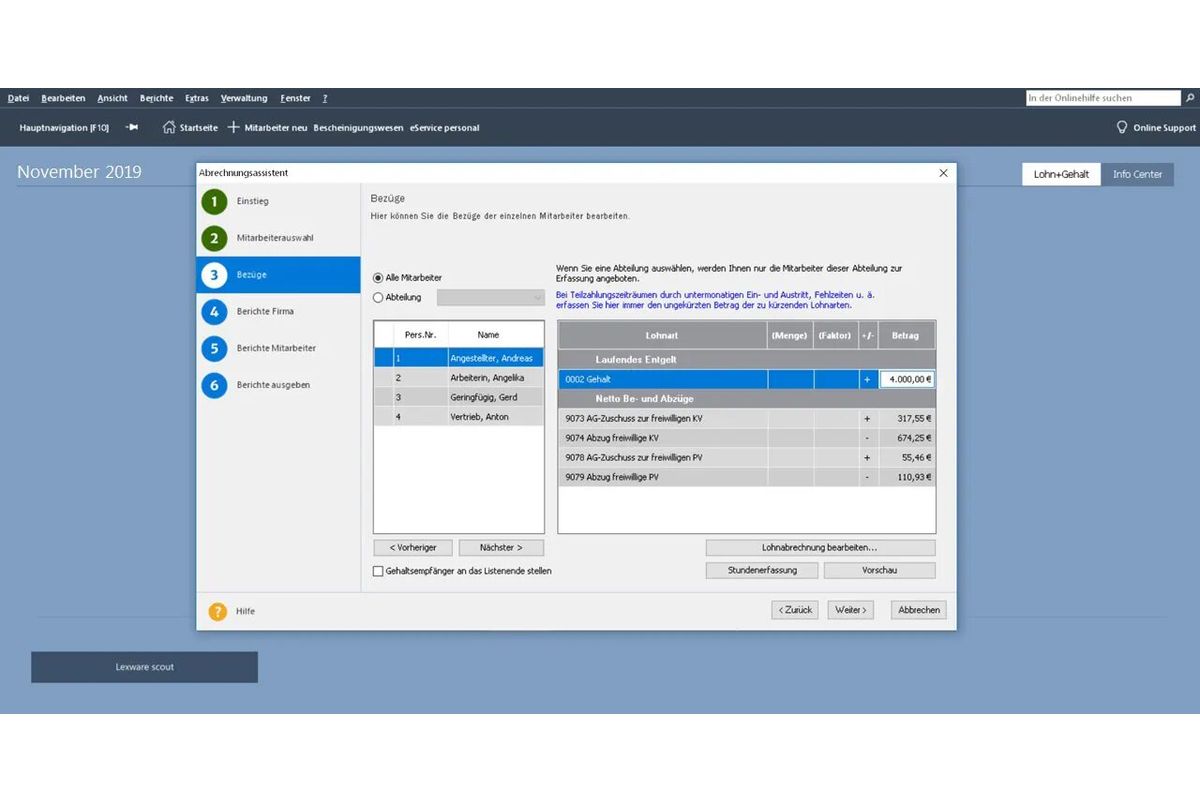Select employee row Angestellter, Andreas
This screenshot has height=800, width=1200.
[x=459, y=358]
